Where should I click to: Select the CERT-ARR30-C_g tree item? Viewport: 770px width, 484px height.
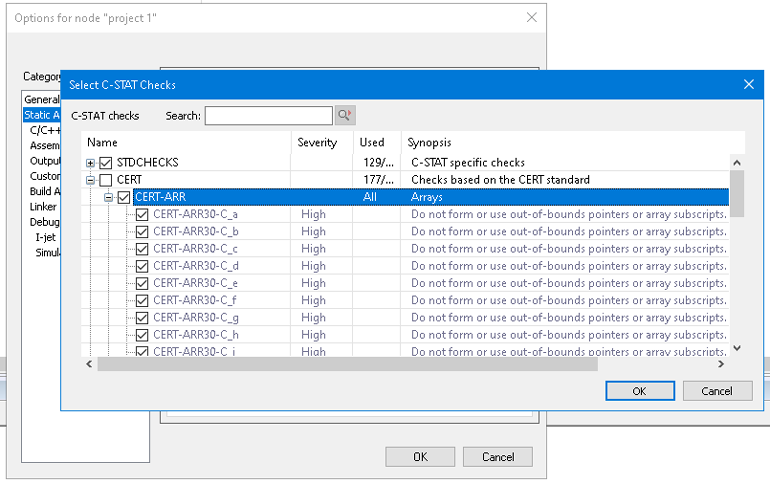(x=195, y=317)
